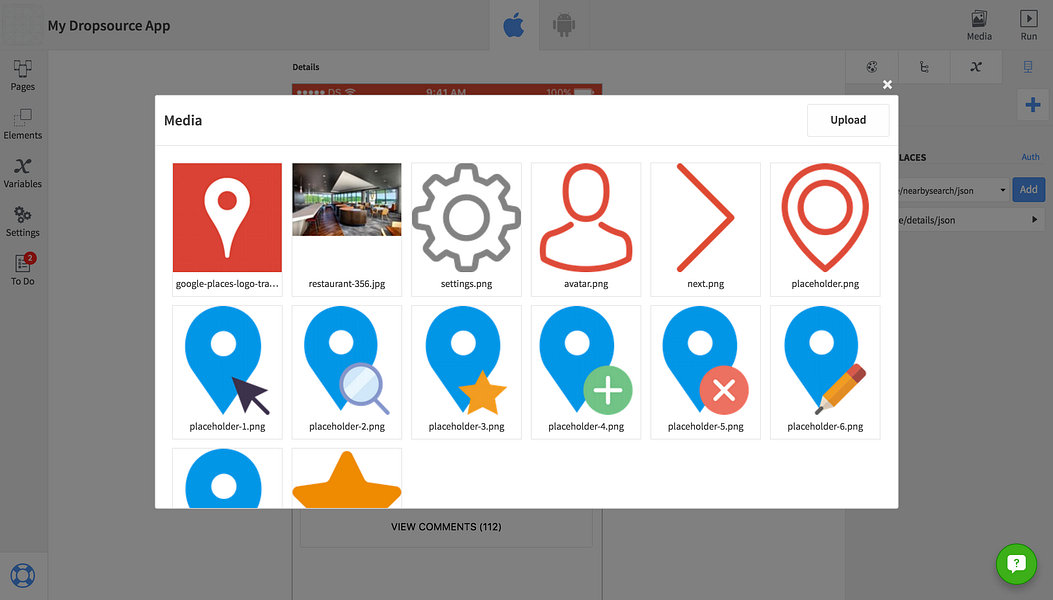The image size is (1053, 600).
Task: Select placeholder-3.png star pin
Action: click(466, 372)
